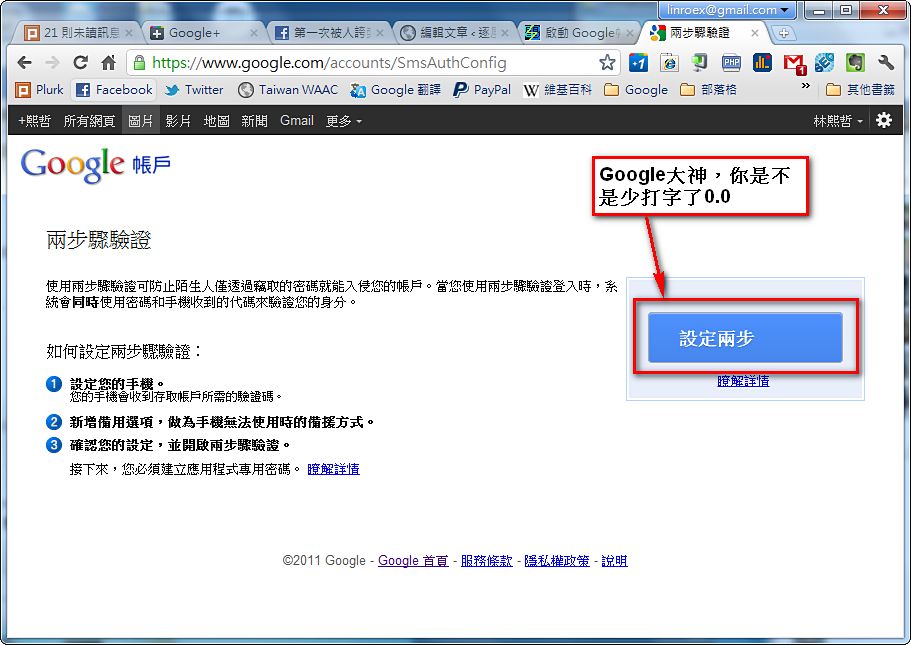The image size is (911, 645).
Task: Open the Taiwan WAAC bookmark
Action: pos(288,90)
